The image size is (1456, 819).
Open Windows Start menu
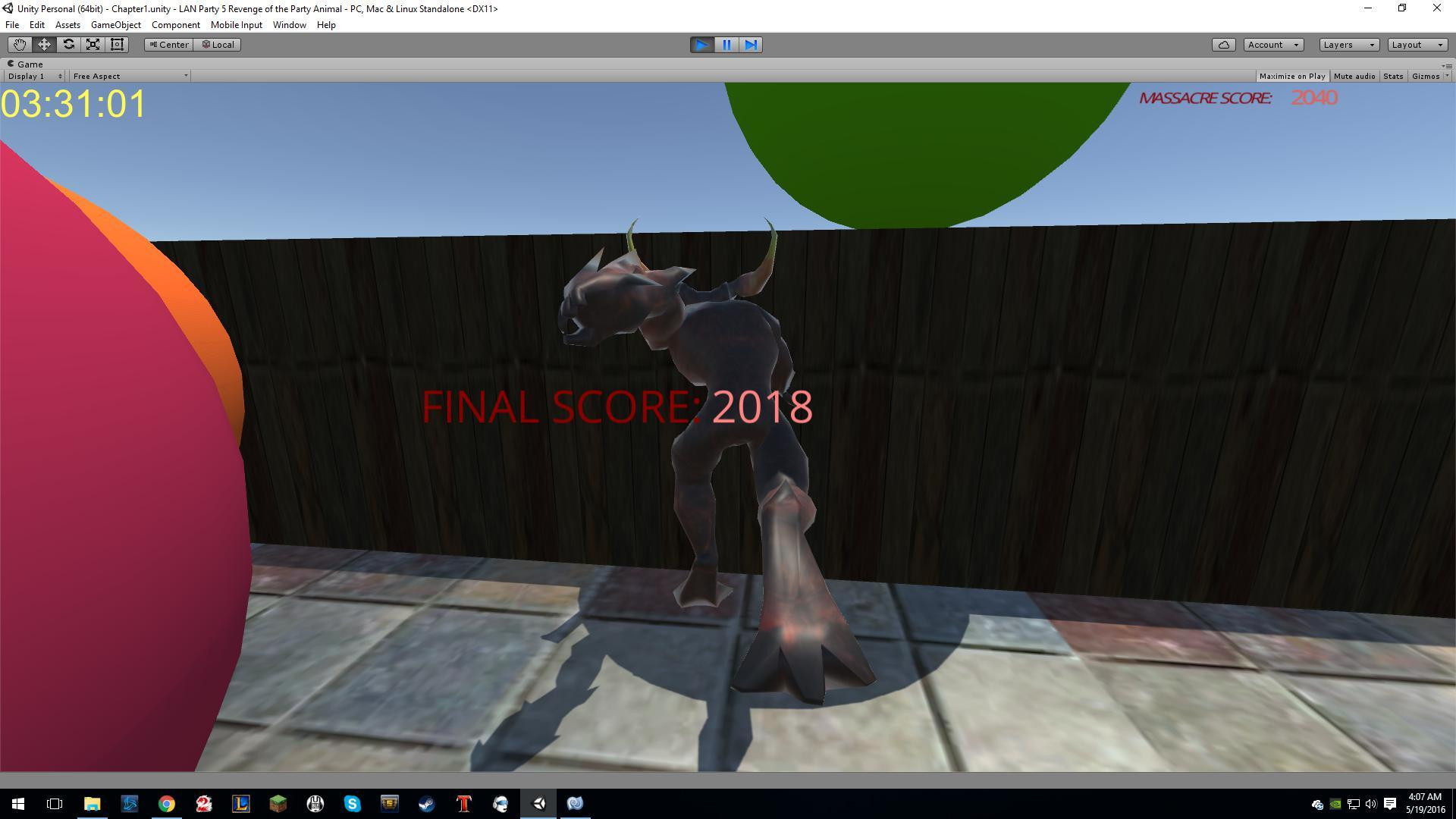point(18,804)
